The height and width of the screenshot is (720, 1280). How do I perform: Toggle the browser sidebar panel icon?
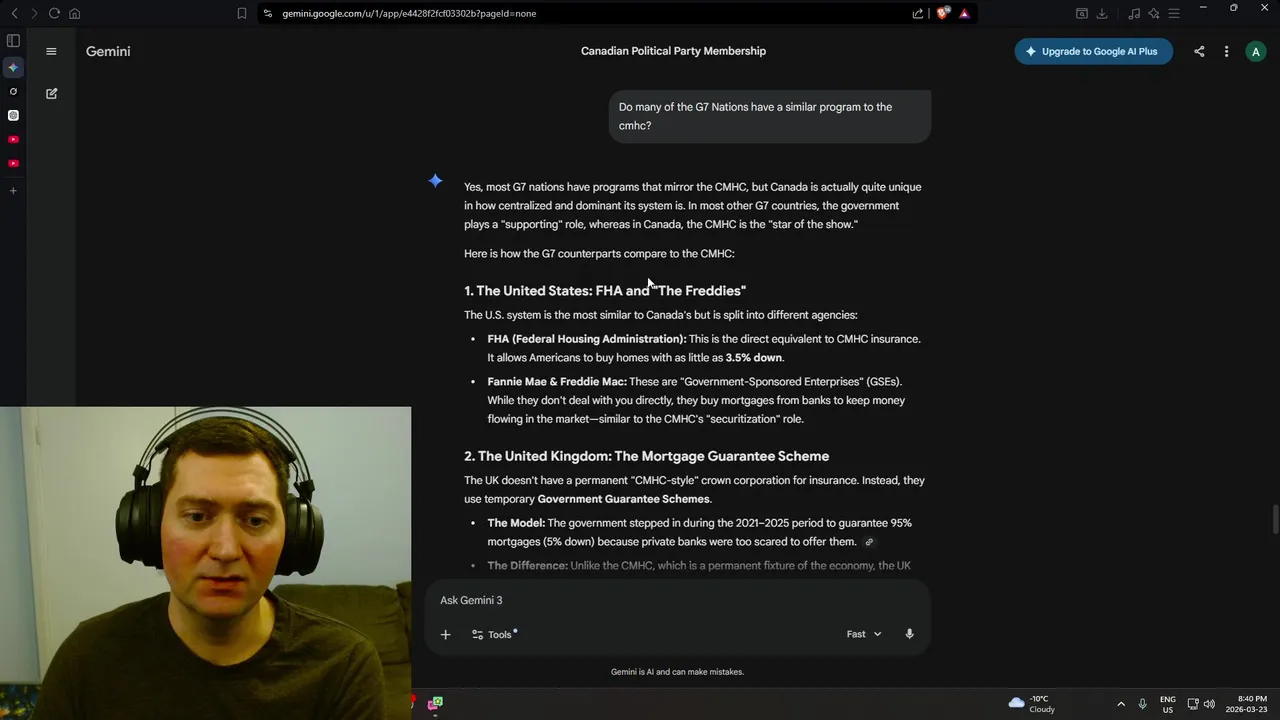pos(13,41)
